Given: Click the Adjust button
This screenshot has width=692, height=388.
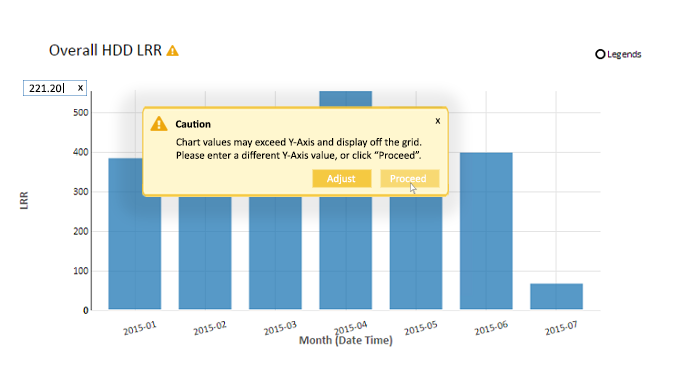Looking at the screenshot, I should click(342, 179).
